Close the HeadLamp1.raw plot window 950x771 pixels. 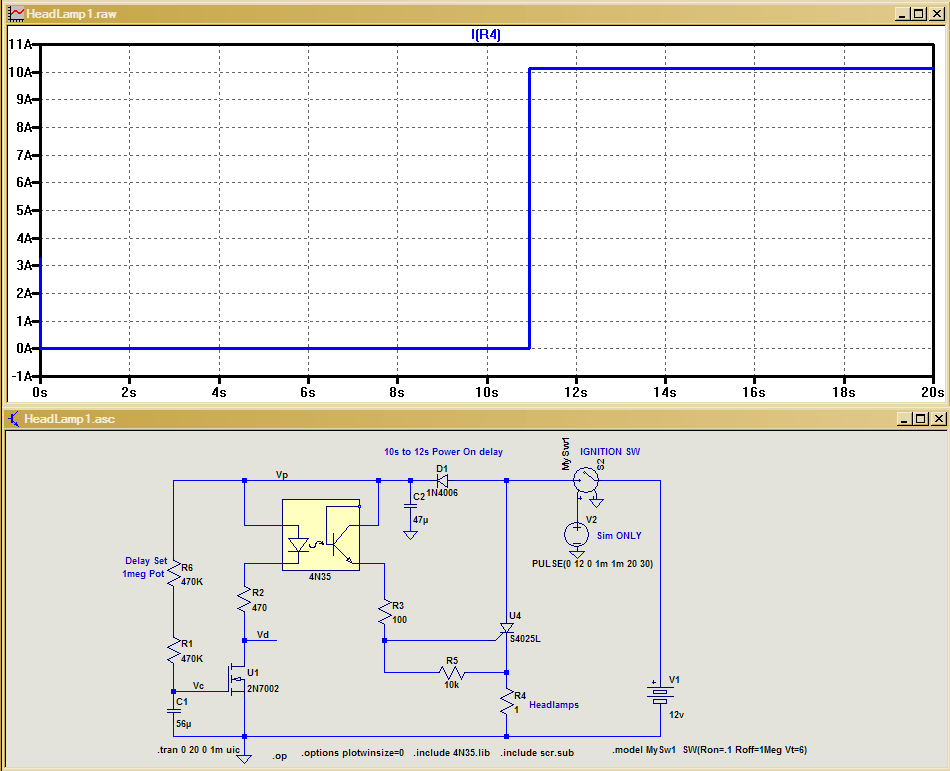[x=937, y=14]
